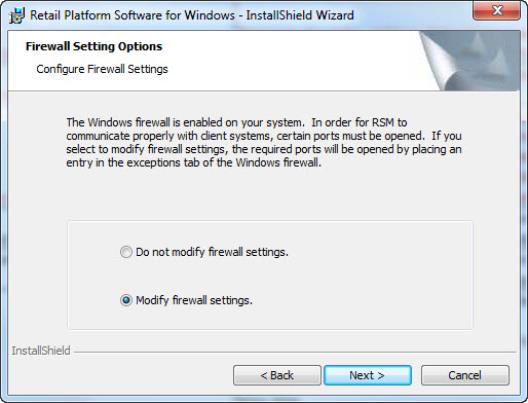Click the white header panel background
The height and width of the screenshot is (403, 528).
click(269, 61)
